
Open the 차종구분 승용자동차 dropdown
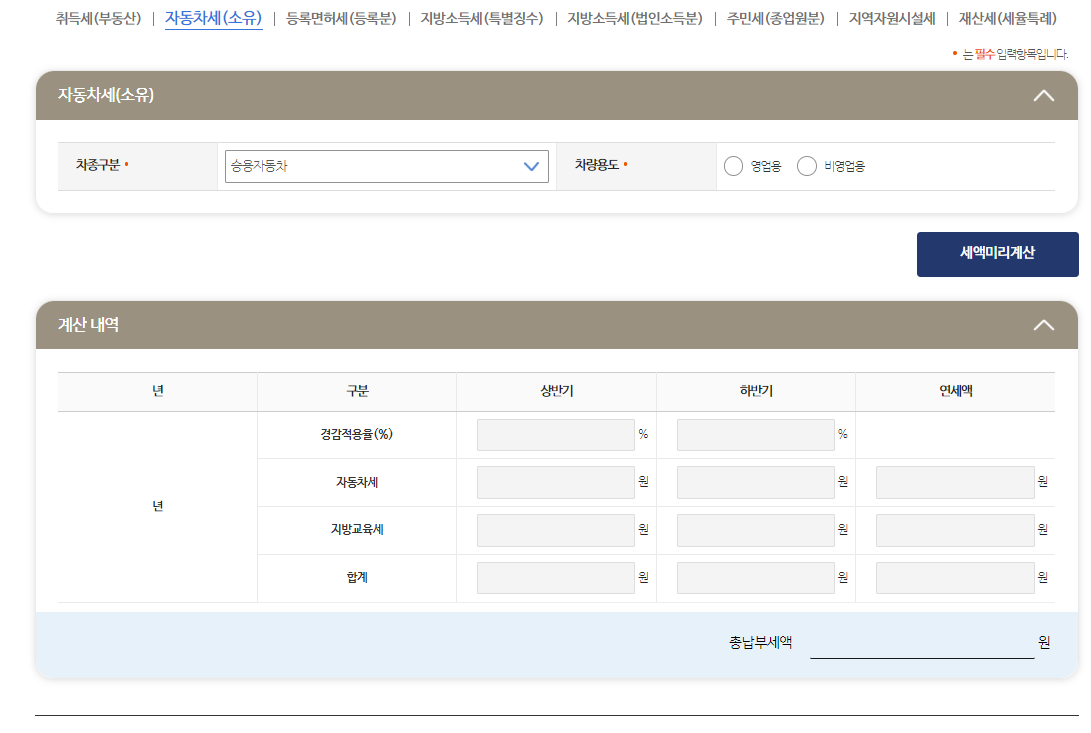tap(387, 166)
